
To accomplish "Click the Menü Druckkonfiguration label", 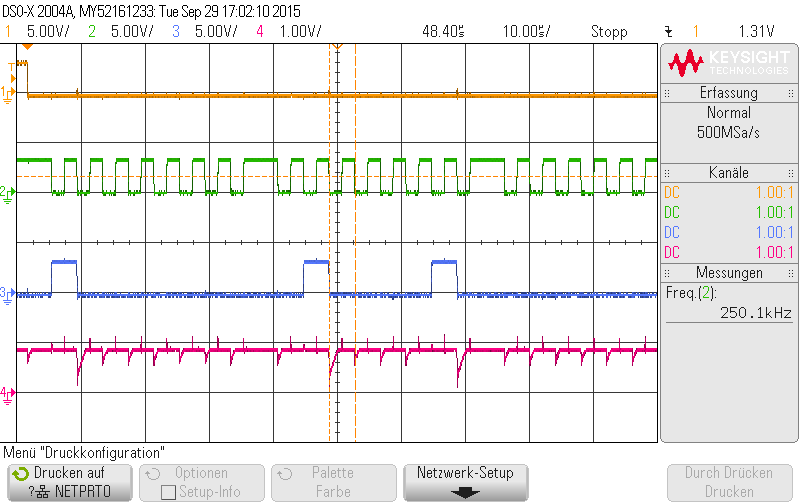I will (x=84, y=453).
